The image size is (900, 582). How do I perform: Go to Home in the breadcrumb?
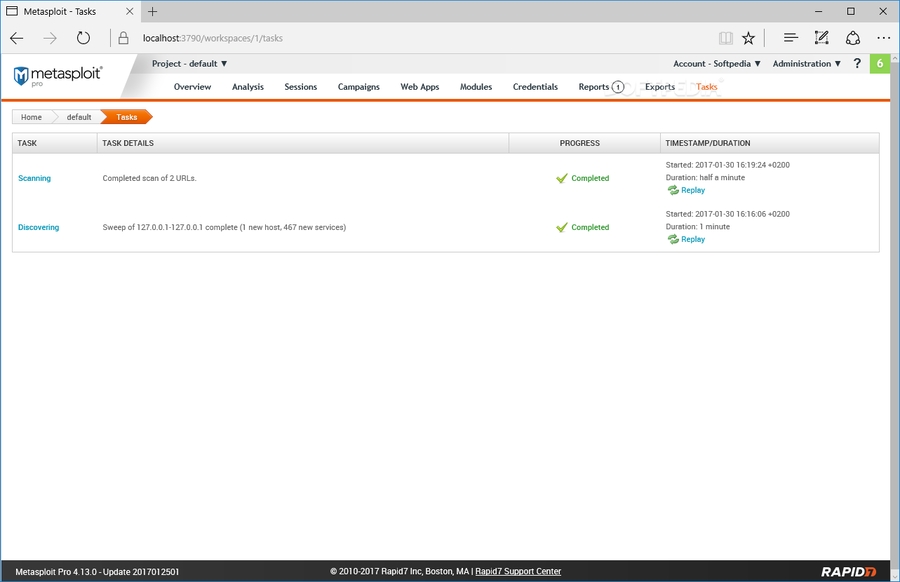[x=31, y=117]
